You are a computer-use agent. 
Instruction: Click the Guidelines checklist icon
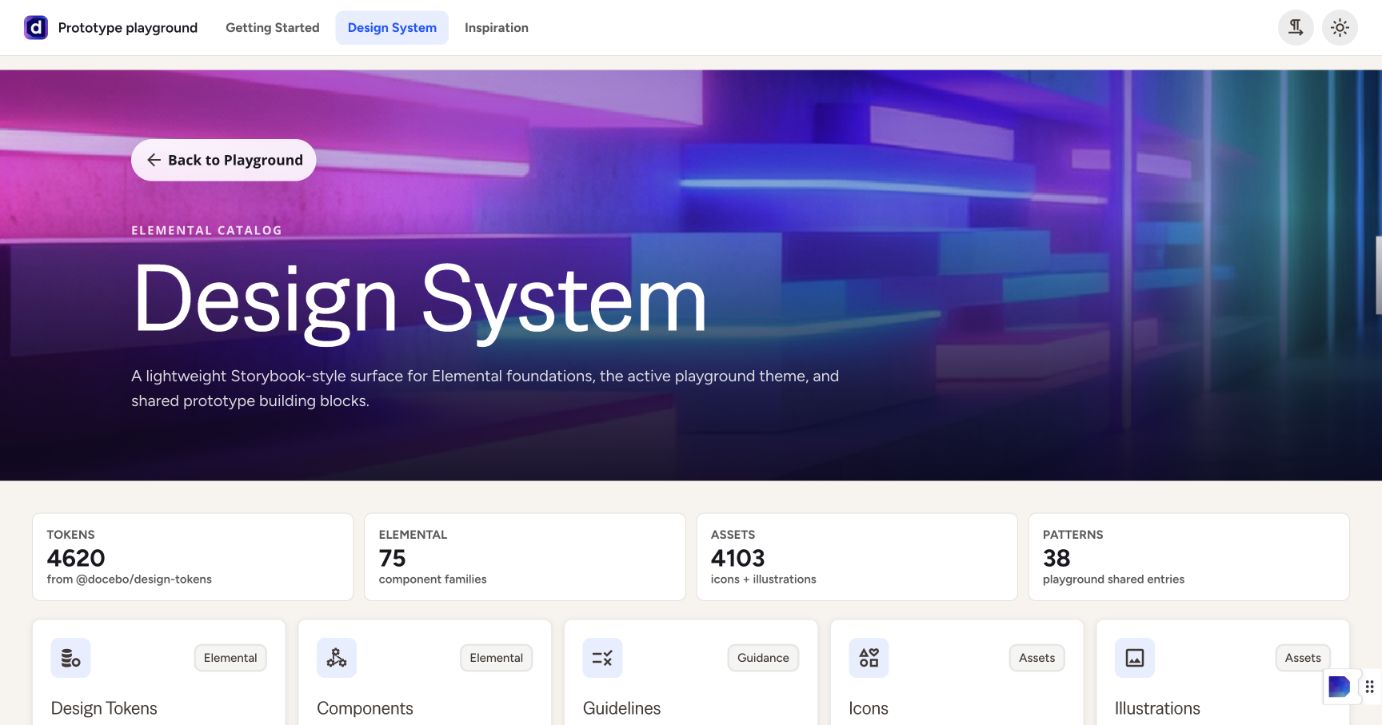click(603, 658)
